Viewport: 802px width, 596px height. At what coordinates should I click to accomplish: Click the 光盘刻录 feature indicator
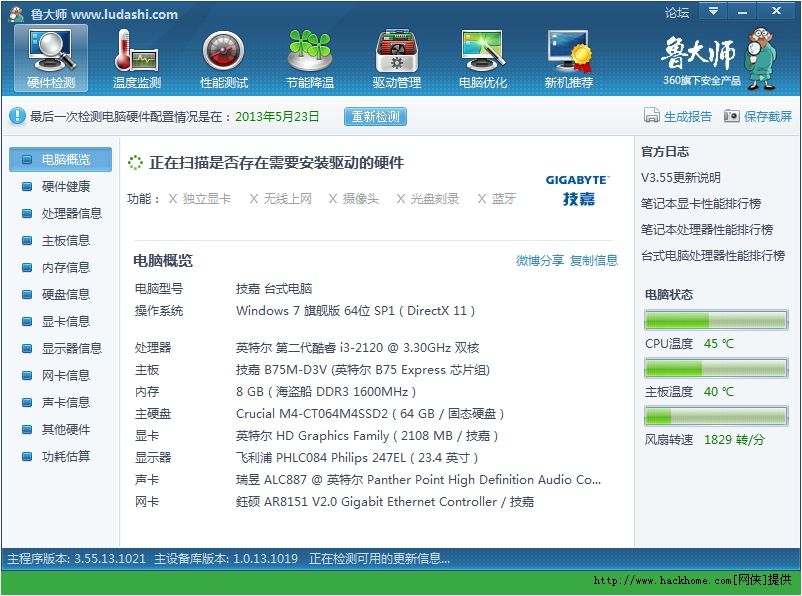pos(428,198)
